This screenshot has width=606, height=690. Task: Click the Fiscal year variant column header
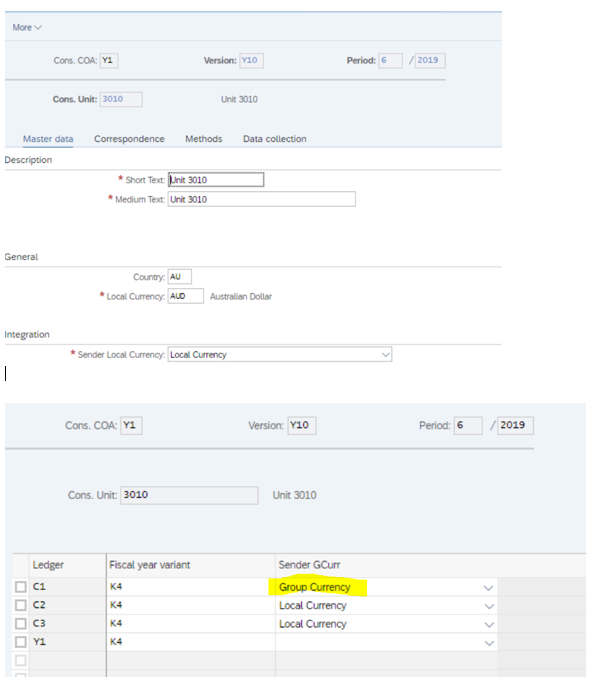click(191, 565)
